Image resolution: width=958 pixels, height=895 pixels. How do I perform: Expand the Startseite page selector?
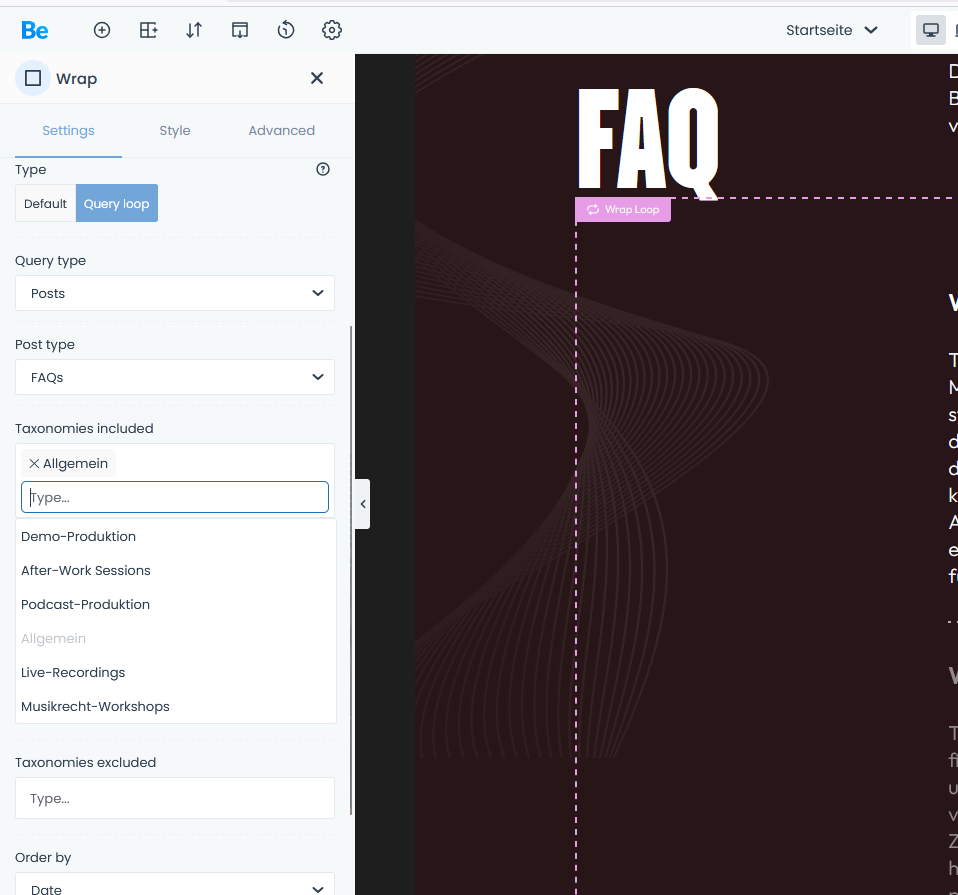point(831,30)
